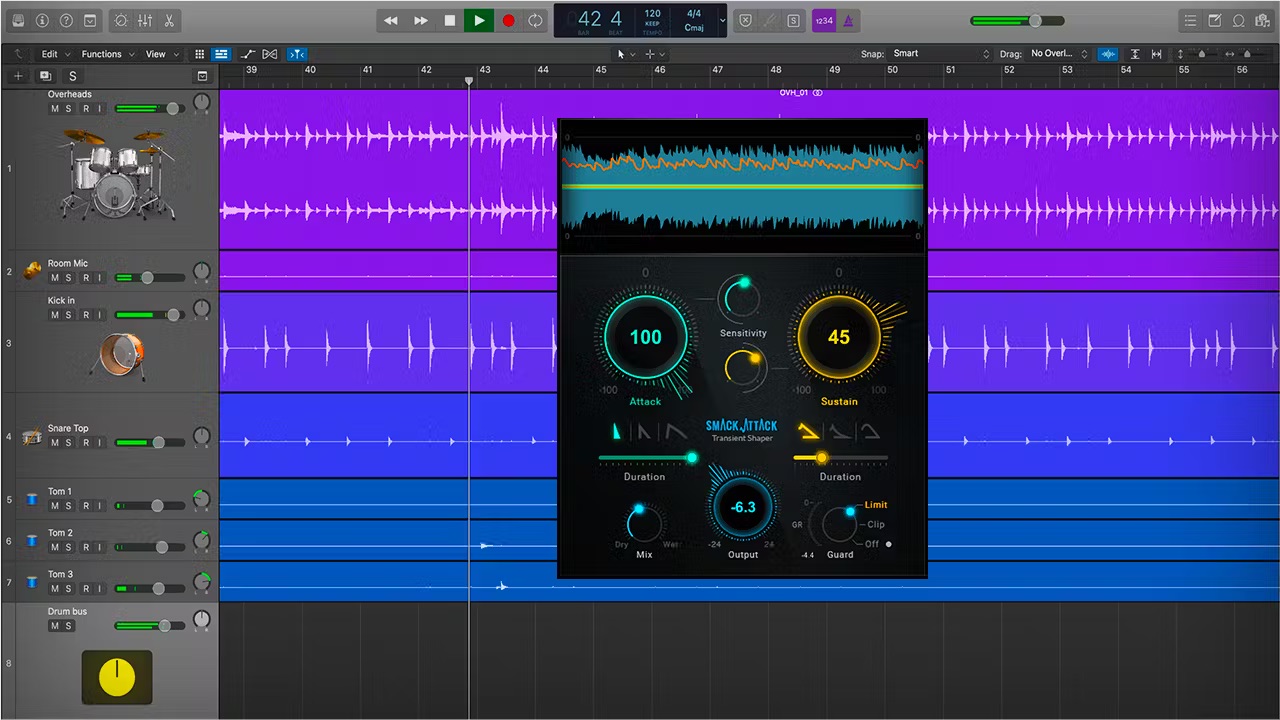This screenshot has width=1280, height=720.
Task: Click the Drum bus yellow knob thumbnail
Action: tap(117, 676)
